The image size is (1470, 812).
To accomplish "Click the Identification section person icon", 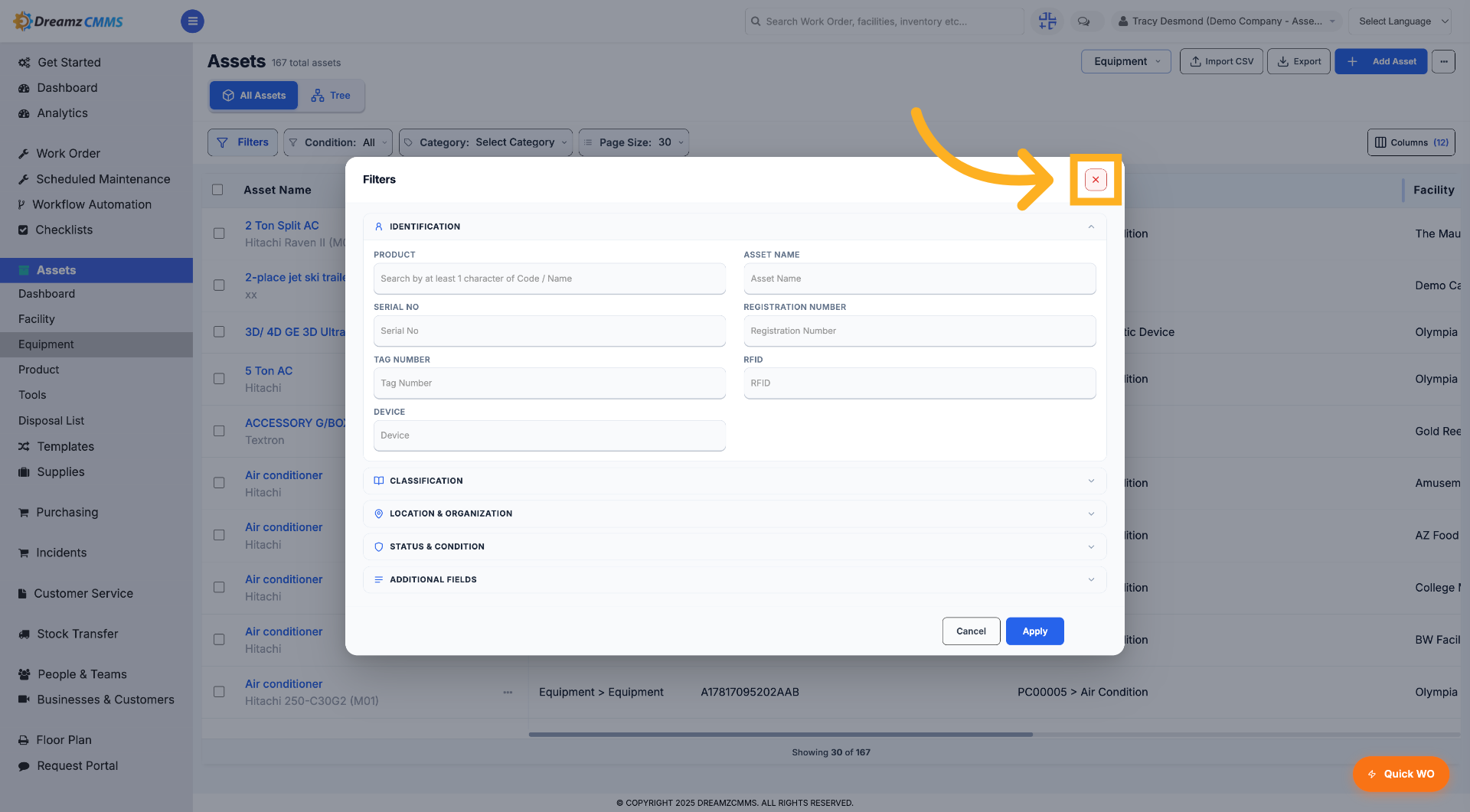I will pyautogui.click(x=378, y=227).
